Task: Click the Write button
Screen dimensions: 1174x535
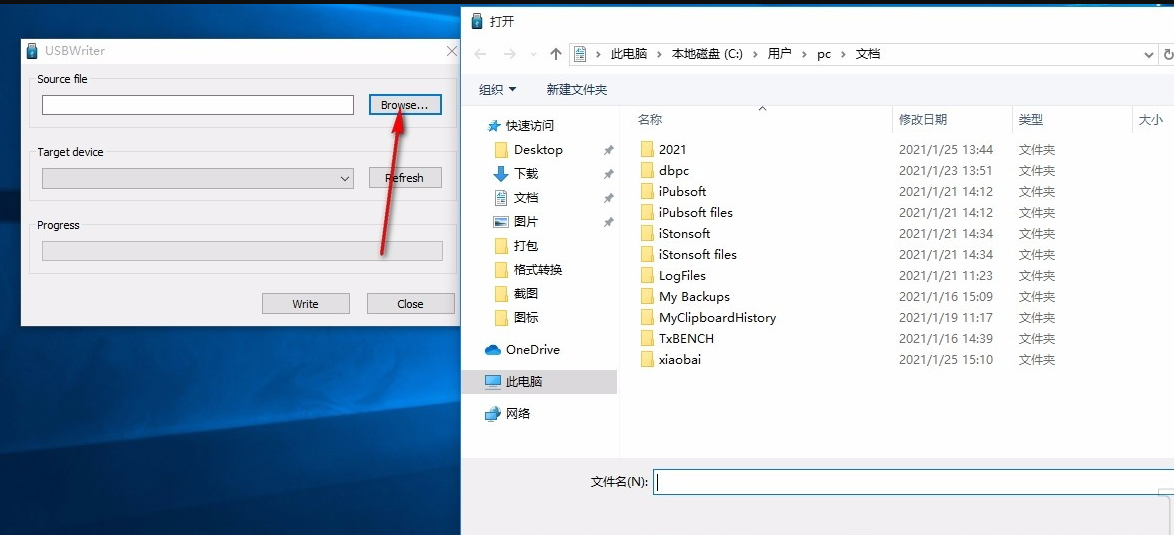Action: [305, 304]
